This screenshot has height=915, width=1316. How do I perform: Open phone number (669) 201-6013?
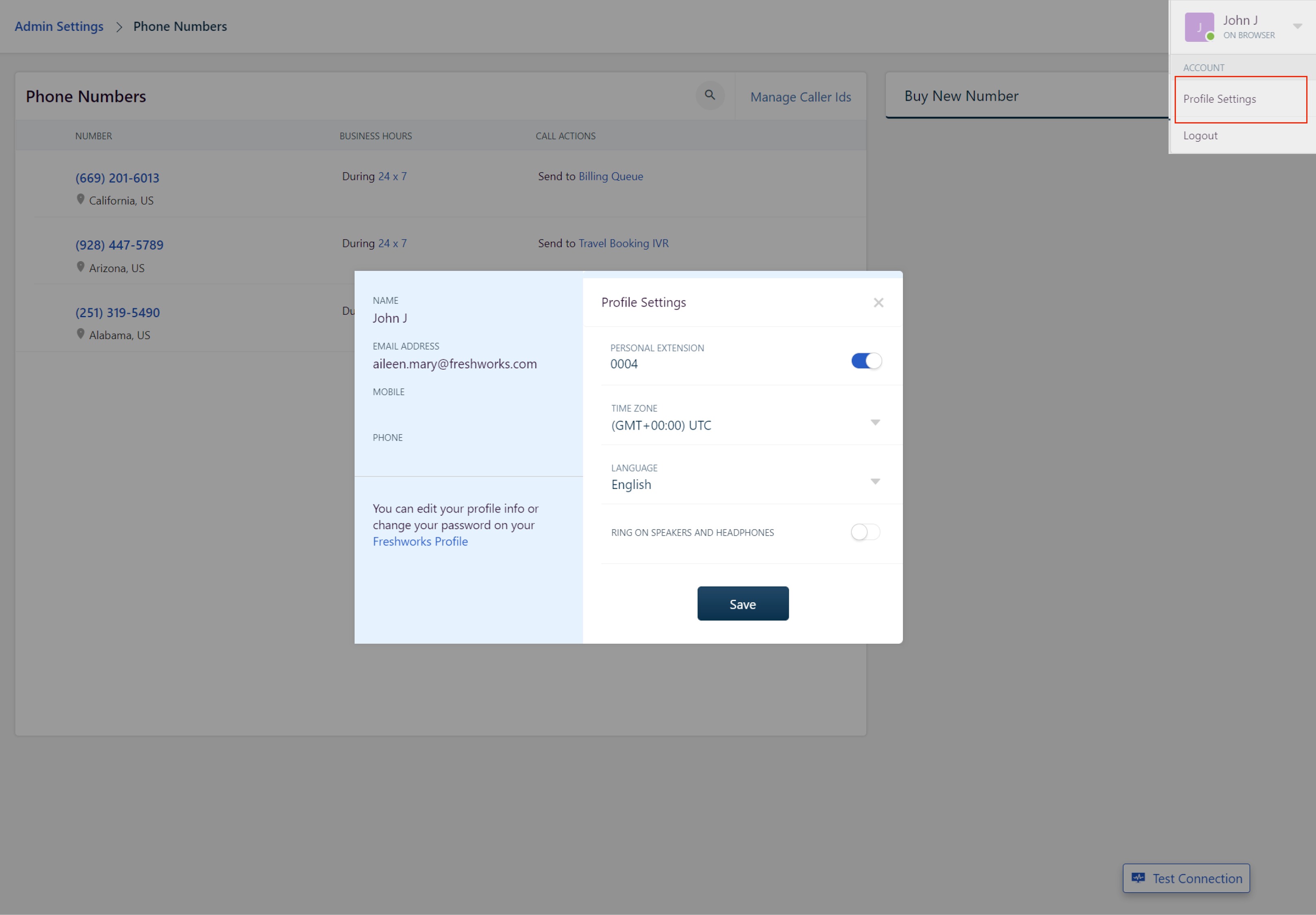(x=117, y=178)
